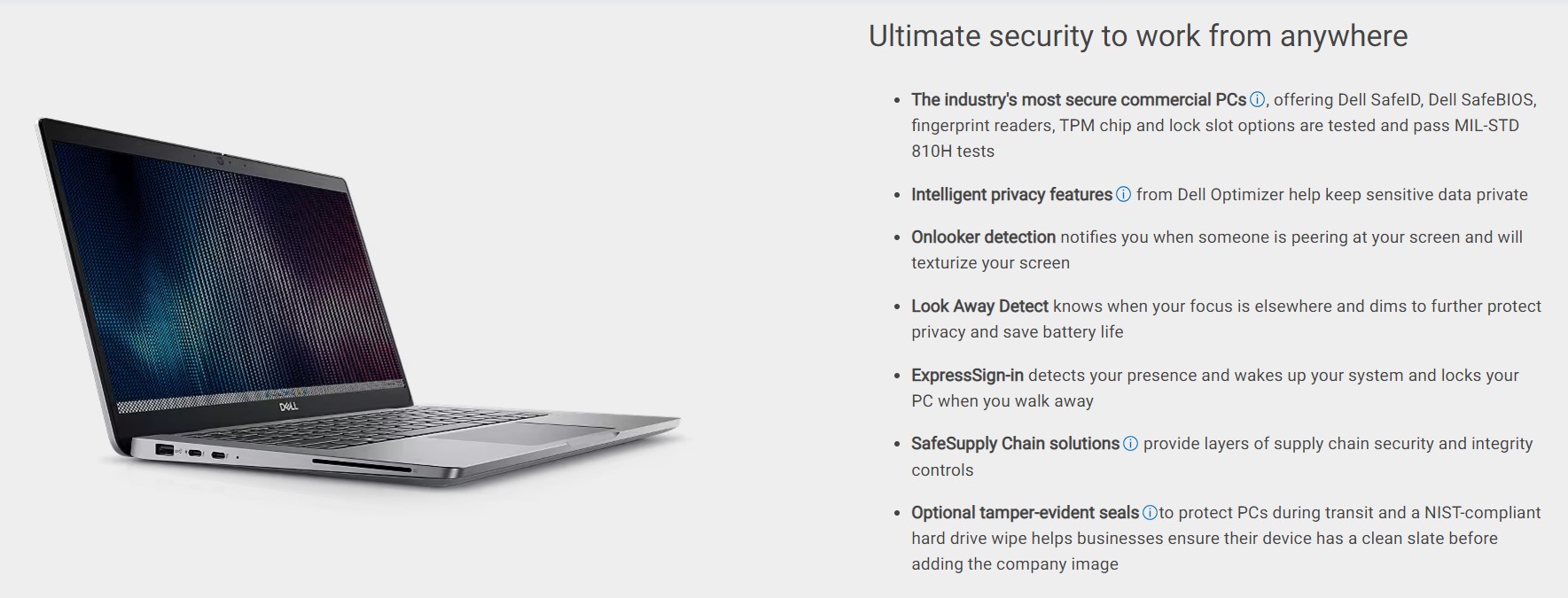
Task: Click the ExpressSign-in bullet label
Action: pyautogui.click(x=967, y=376)
